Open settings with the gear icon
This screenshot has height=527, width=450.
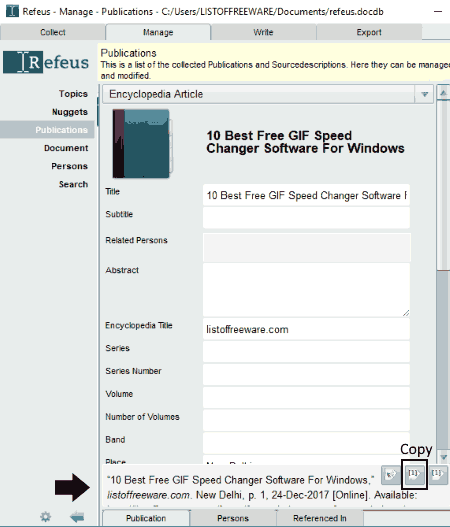45,516
